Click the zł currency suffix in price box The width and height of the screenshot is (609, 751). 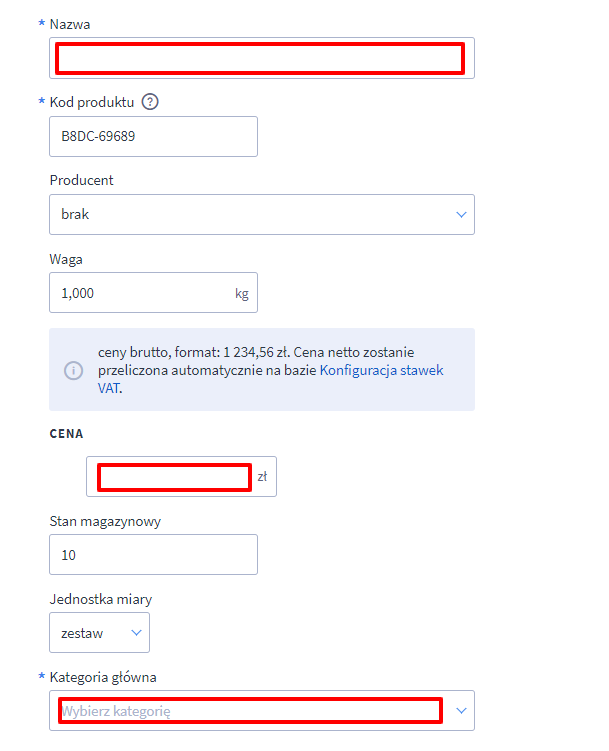click(x=262, y=477)
